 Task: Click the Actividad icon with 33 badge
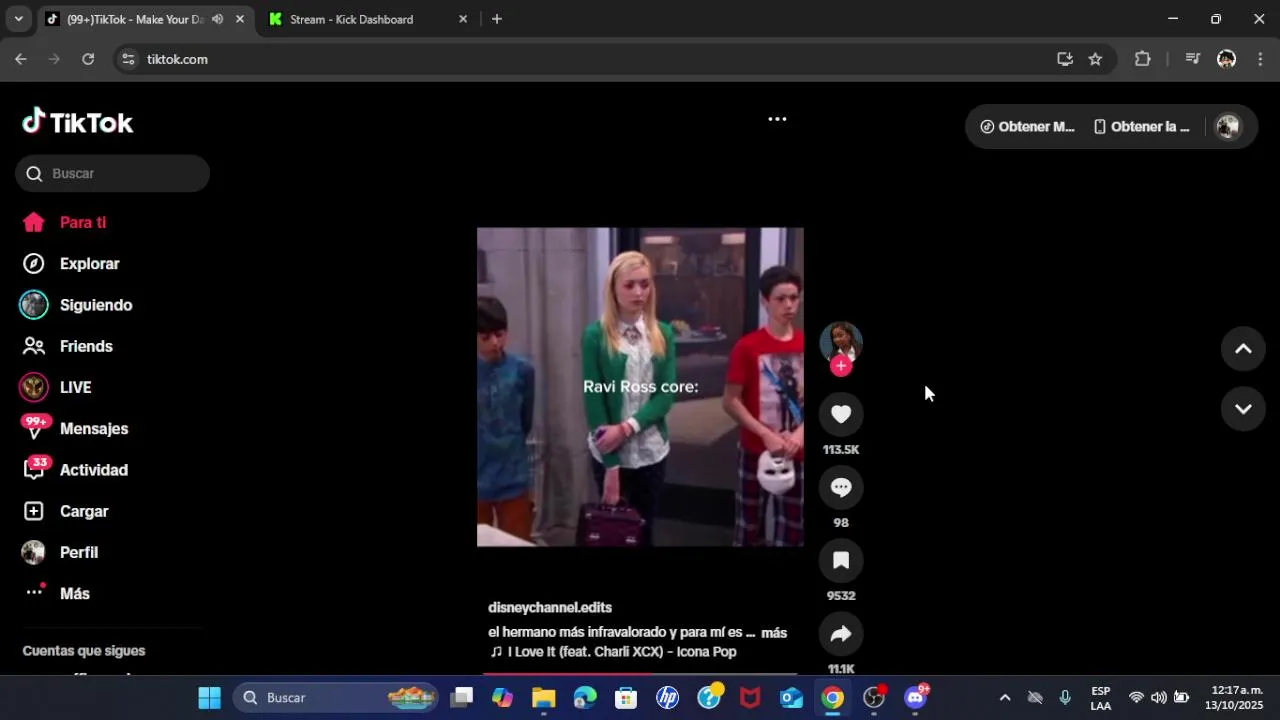(x=36, y=469)
